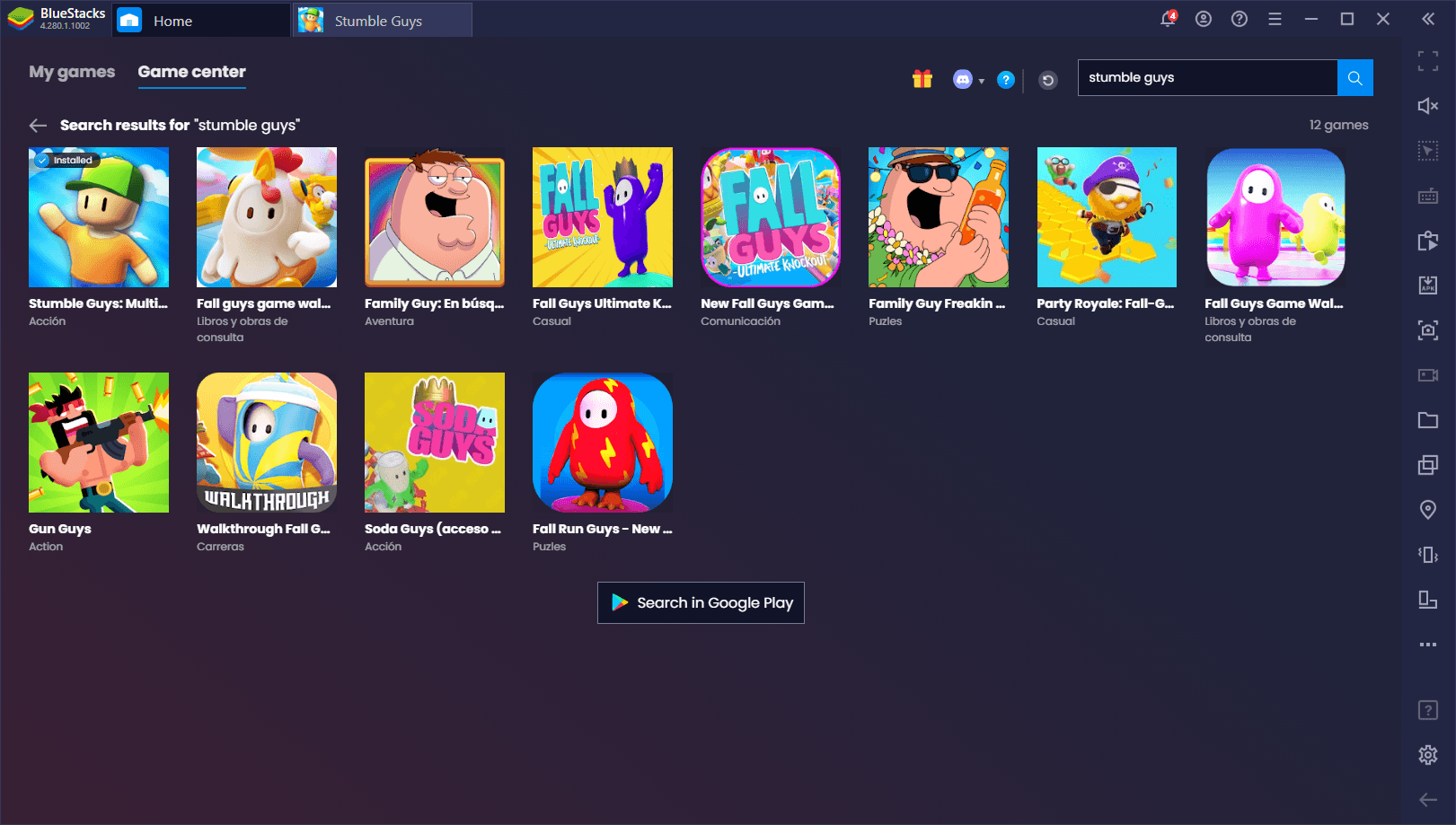Switch to the My games tab

(72, 72)
